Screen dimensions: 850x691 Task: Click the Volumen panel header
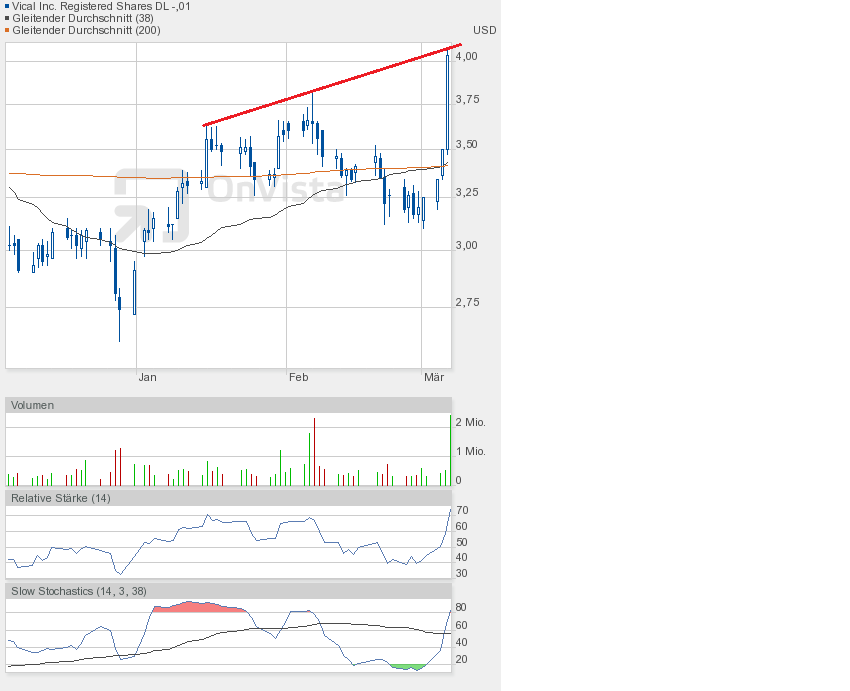tap(228, 405)
